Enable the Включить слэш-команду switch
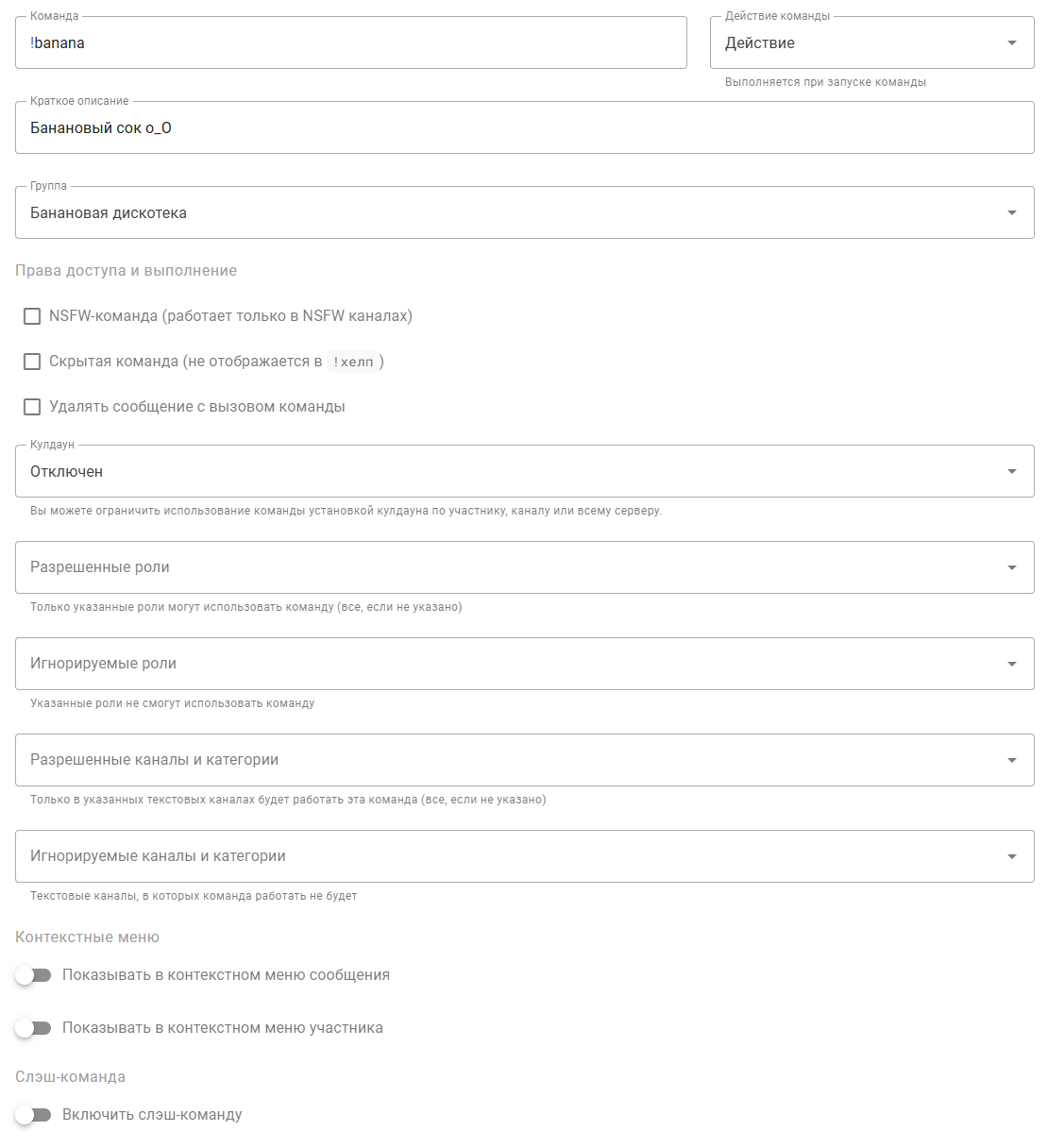The height and width of the screenshot is (1148, 1048). (33, 1115)
